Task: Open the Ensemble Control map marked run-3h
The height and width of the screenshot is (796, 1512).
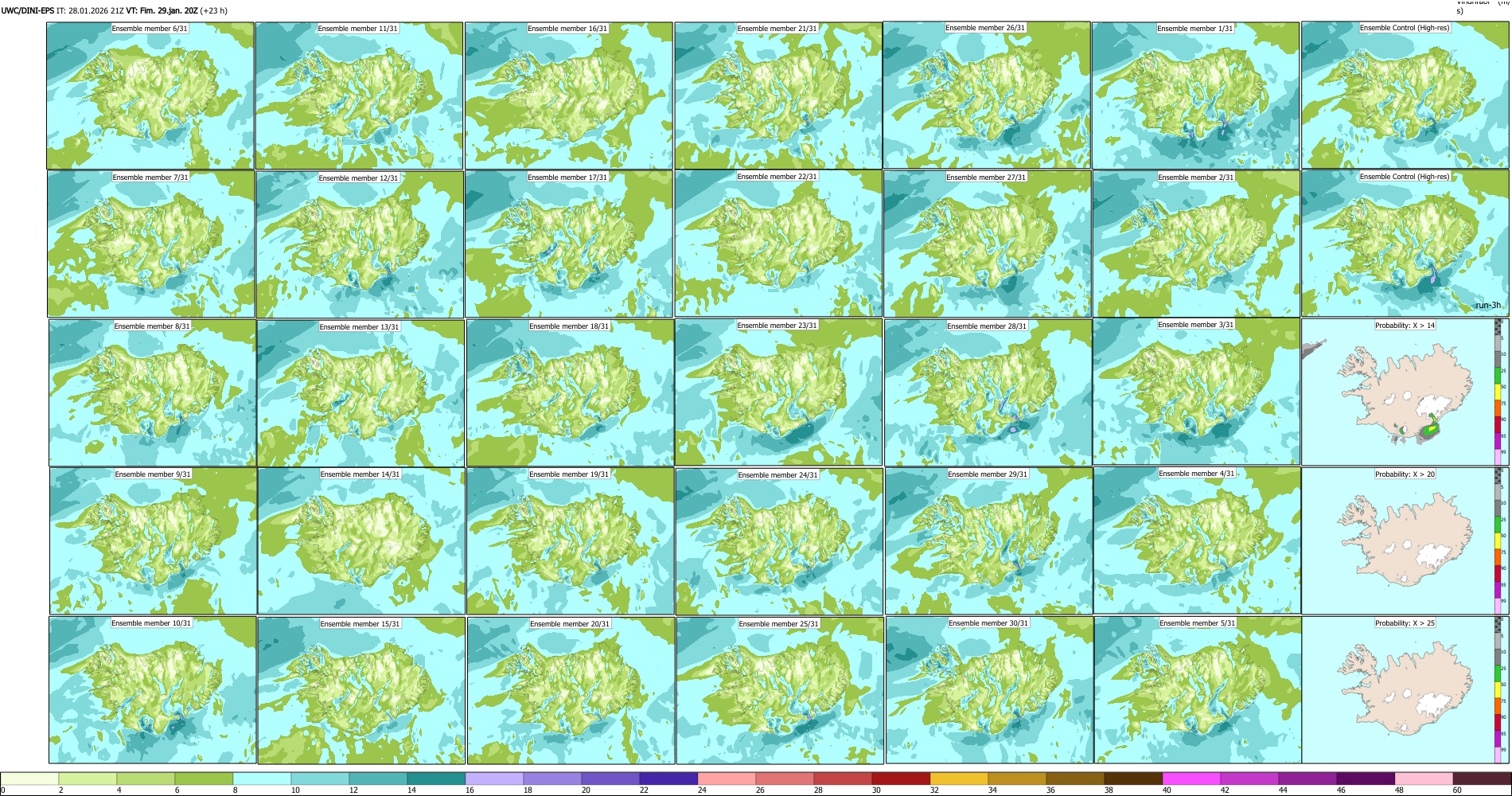Action: [1405, 244]
